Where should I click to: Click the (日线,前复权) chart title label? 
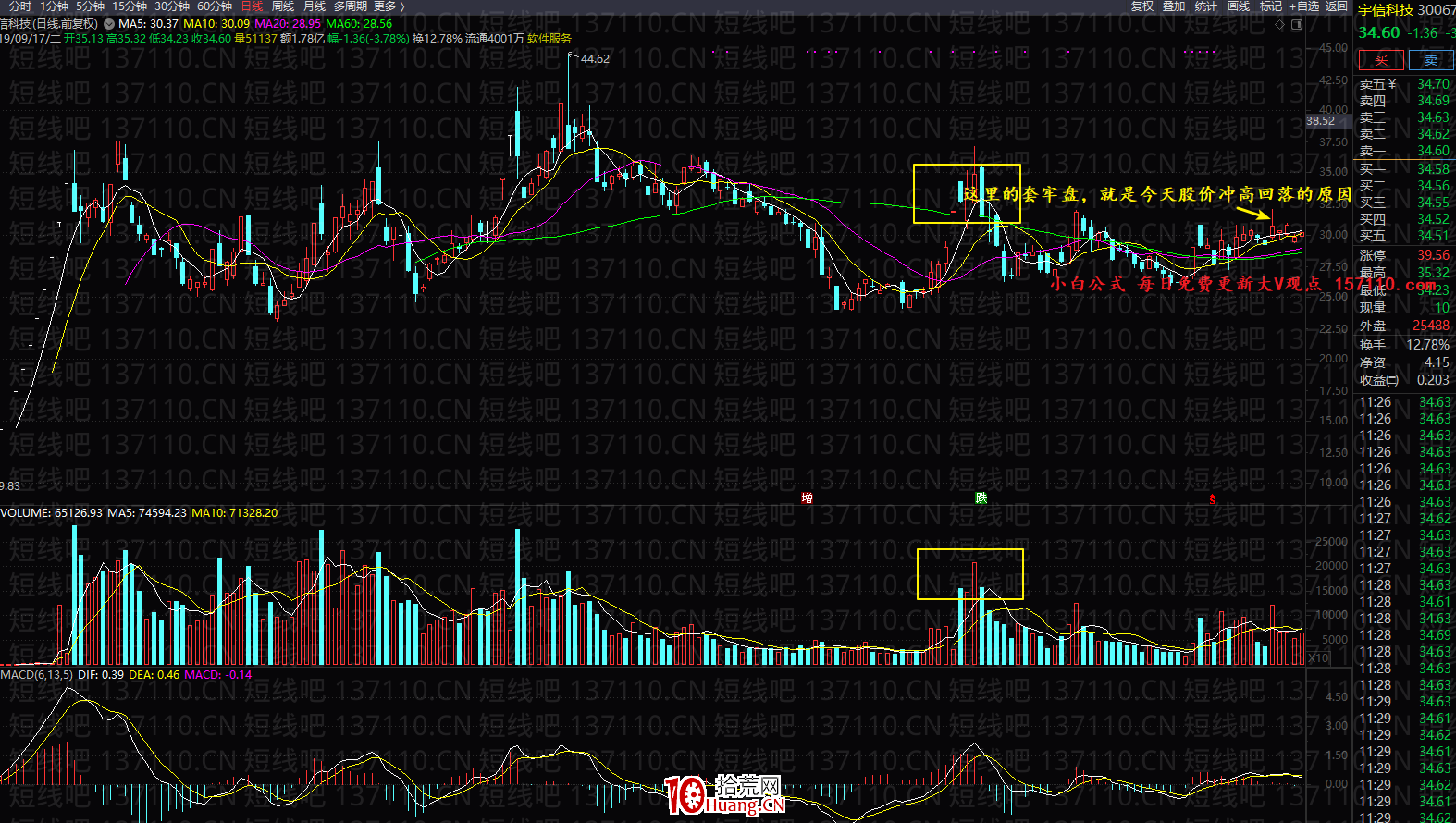click(65, 24)
